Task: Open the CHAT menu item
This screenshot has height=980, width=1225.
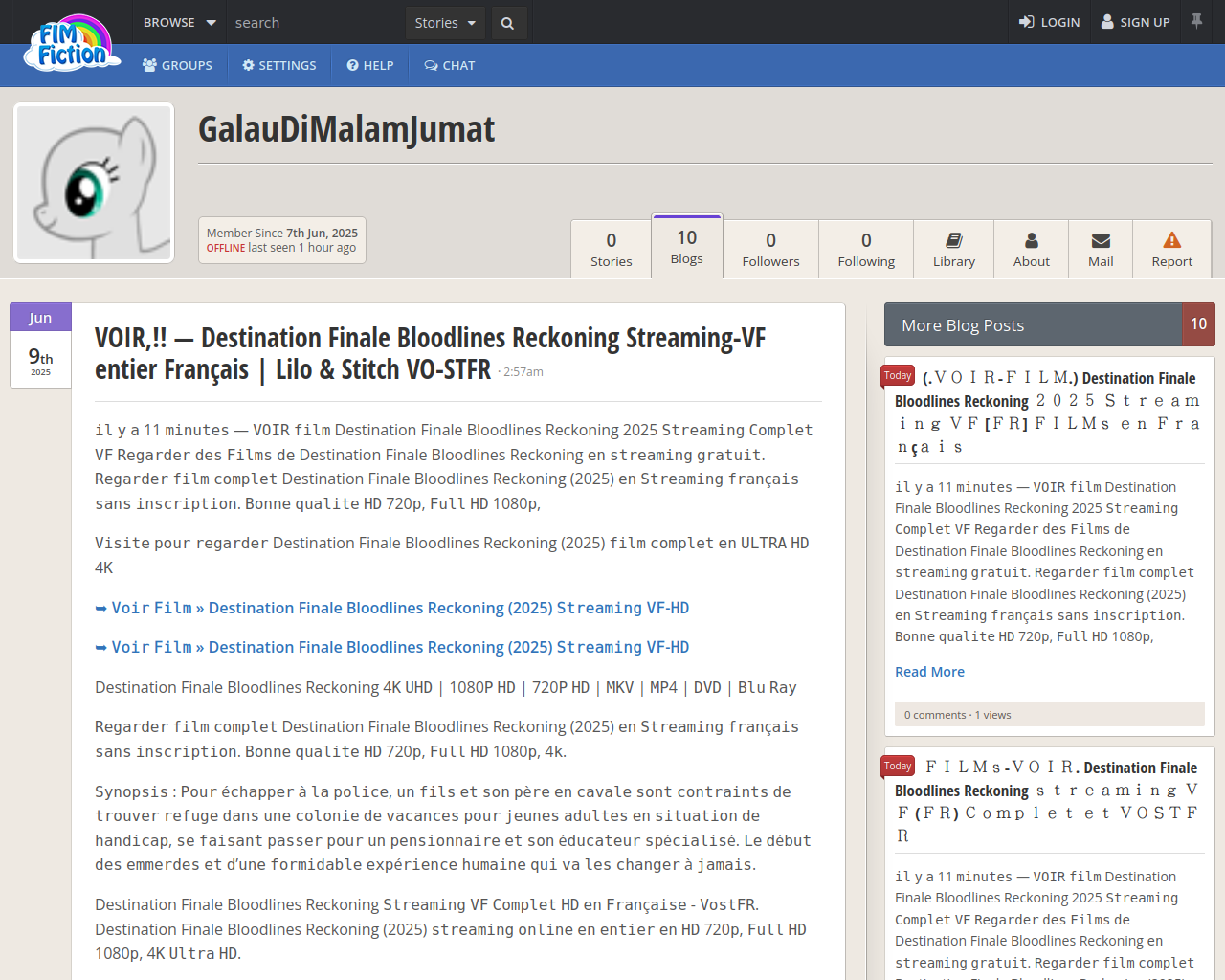Action: click(450, 65)
